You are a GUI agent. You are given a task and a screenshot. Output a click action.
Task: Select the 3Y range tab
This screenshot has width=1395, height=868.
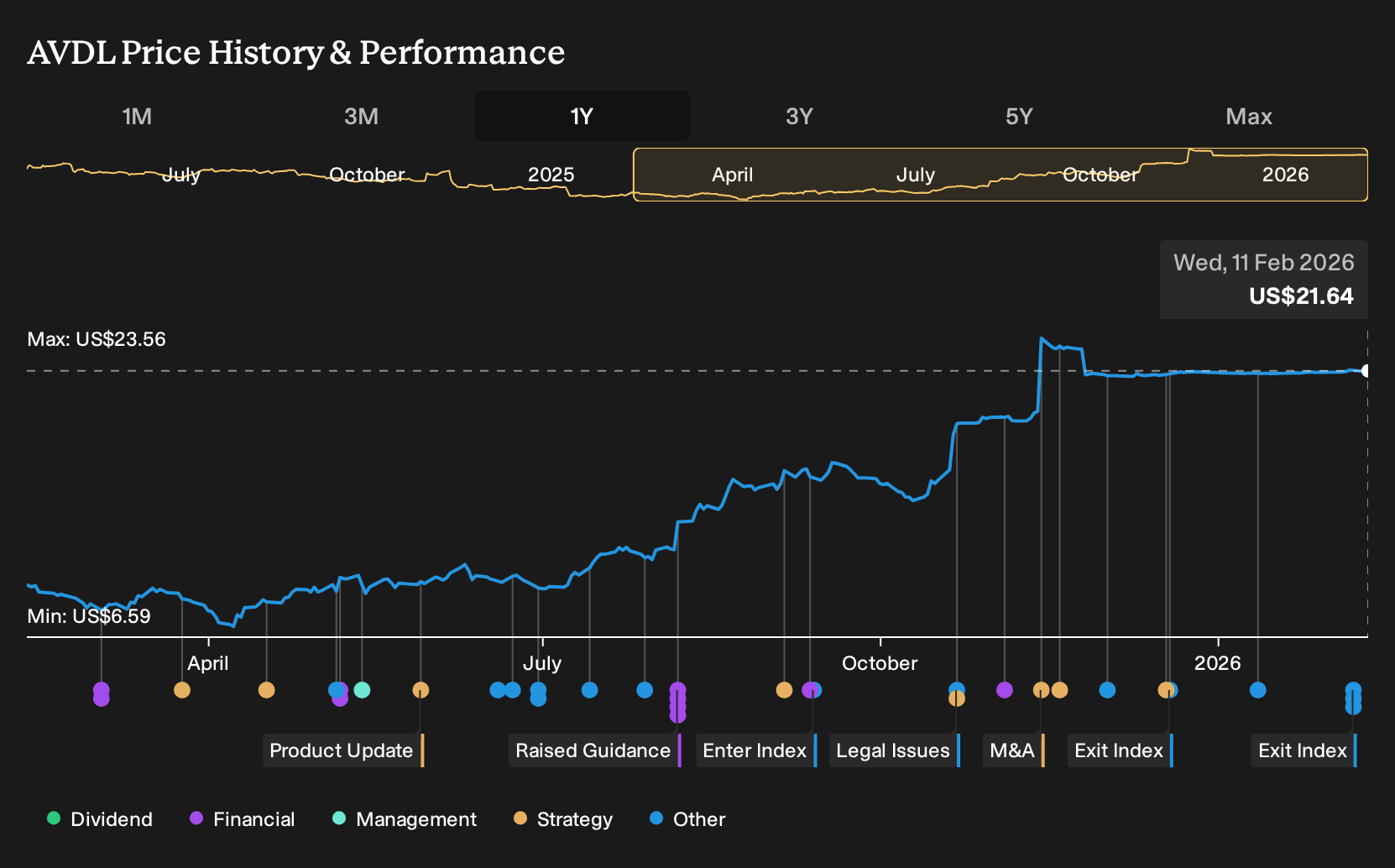coord(799,116)
